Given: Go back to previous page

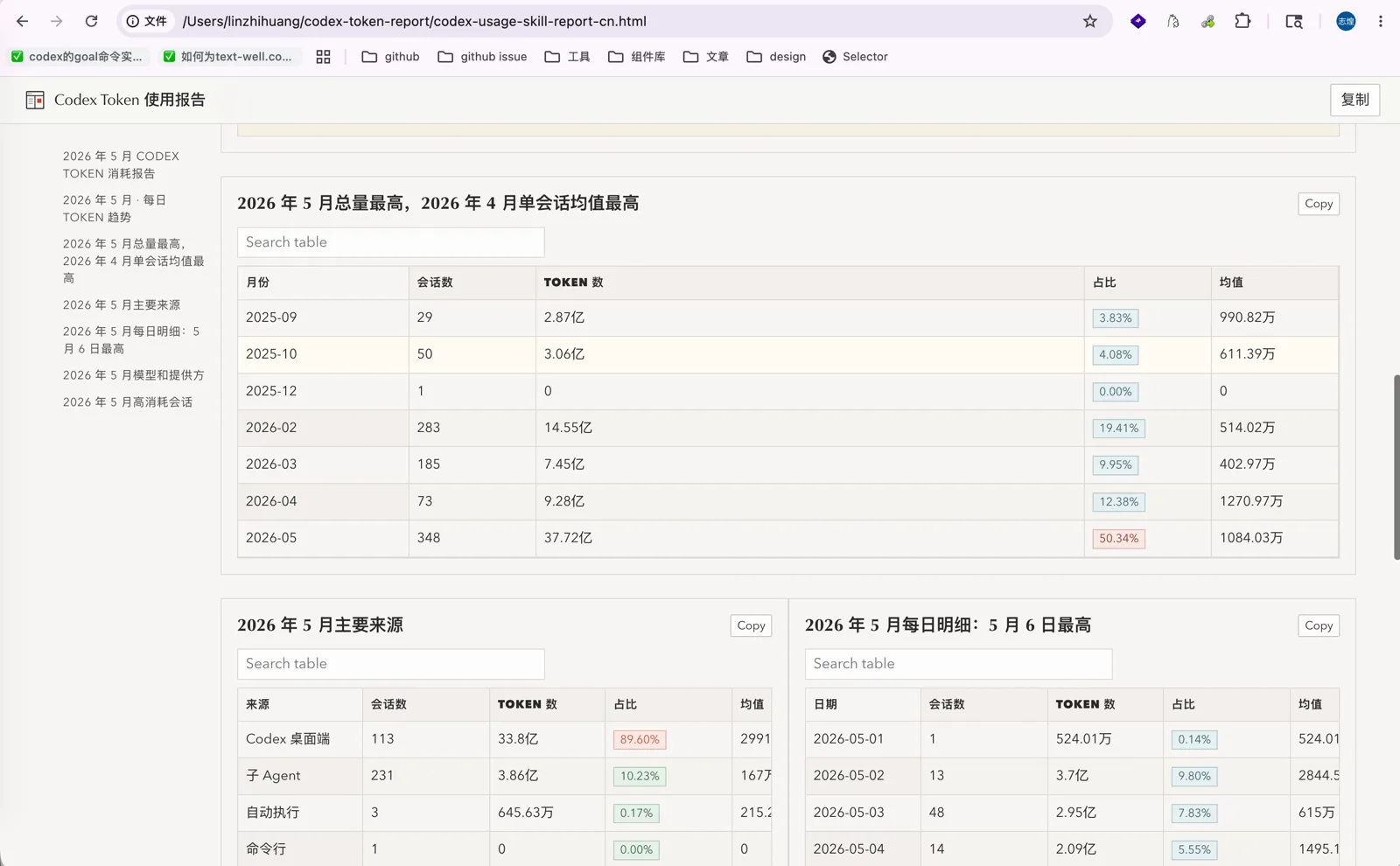Looking at the screenshot, I should (x=23, y=21).
